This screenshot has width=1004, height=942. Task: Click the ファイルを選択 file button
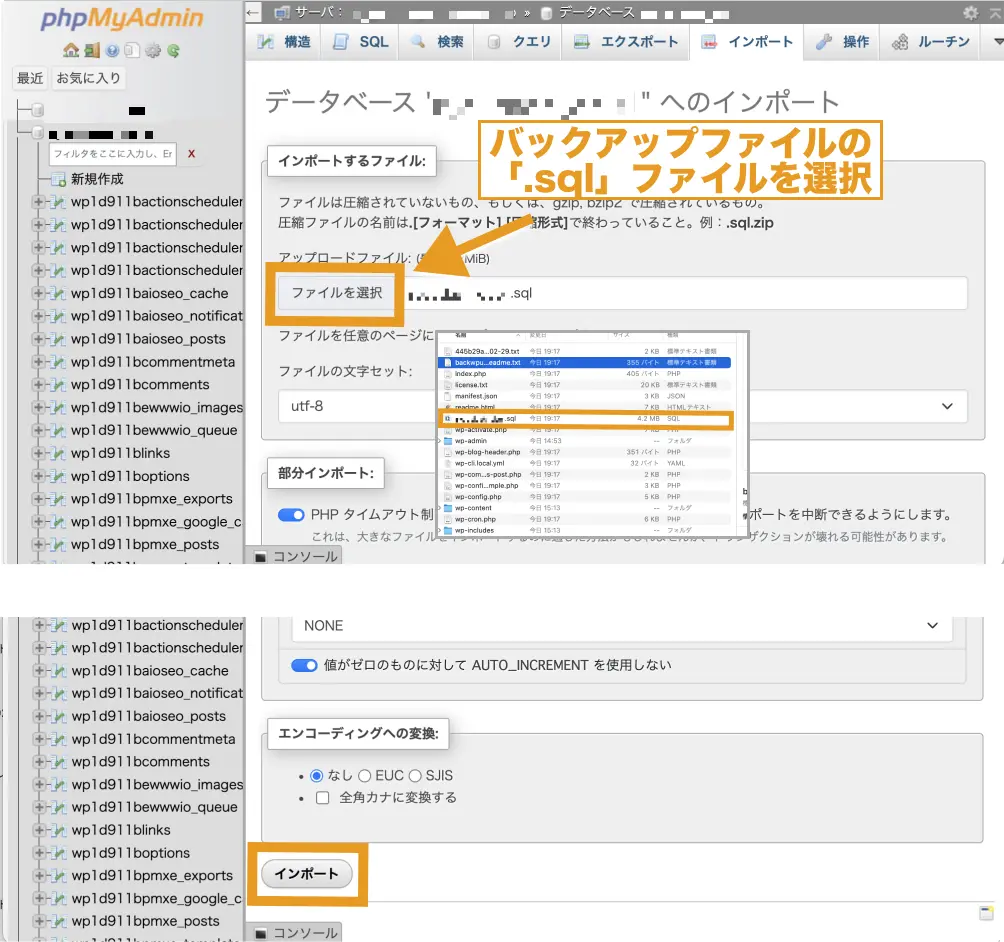(x=335, y=293)
